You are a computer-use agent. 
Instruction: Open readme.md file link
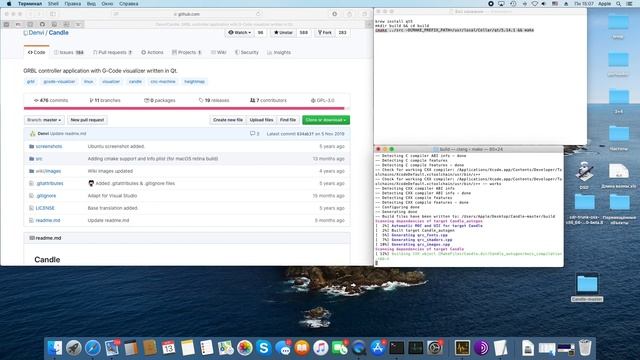(48, 220)
